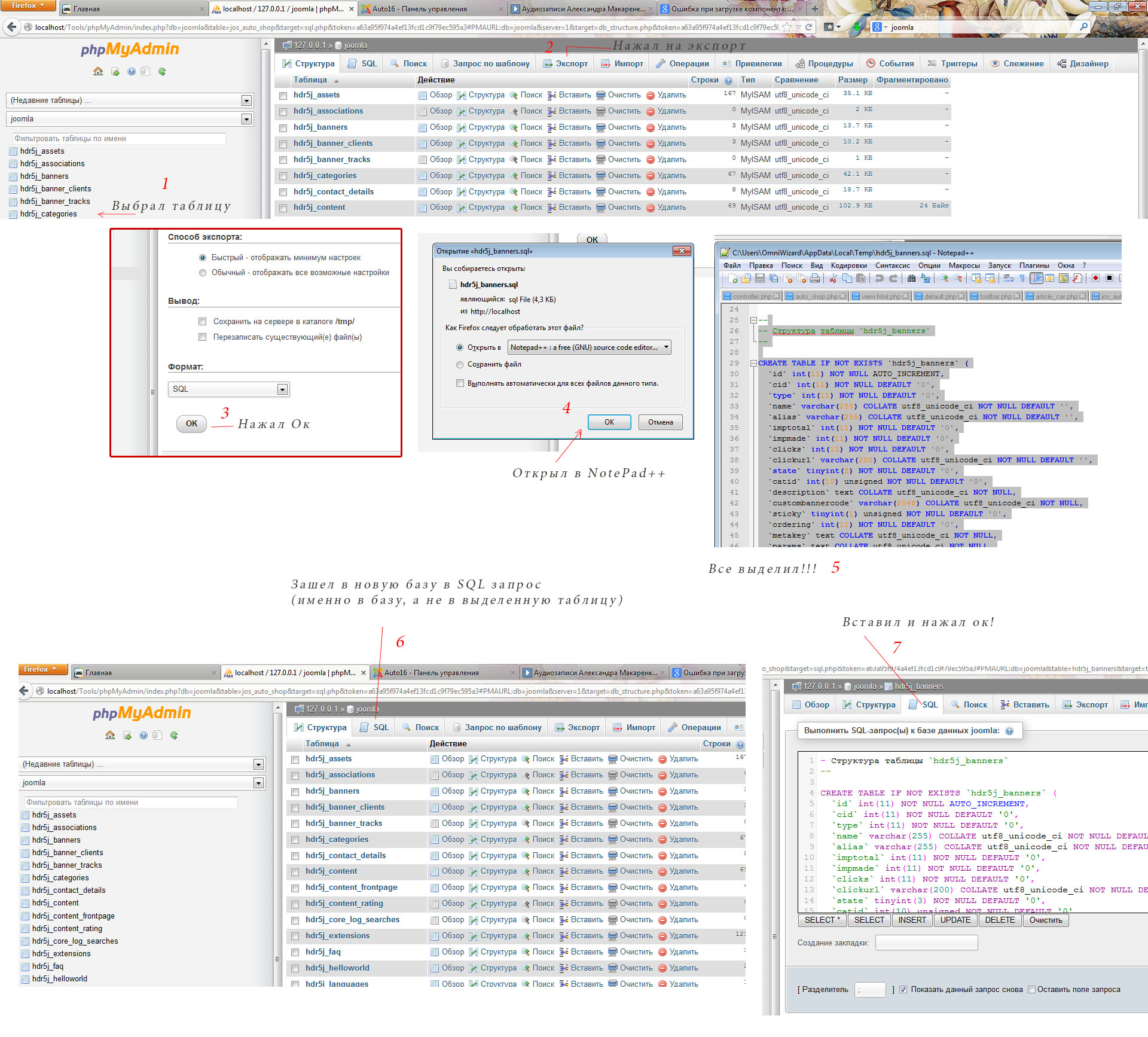Click the Notepad++ record macro icon
Screen dimensions: 1148x1037
click(1095, 278)
